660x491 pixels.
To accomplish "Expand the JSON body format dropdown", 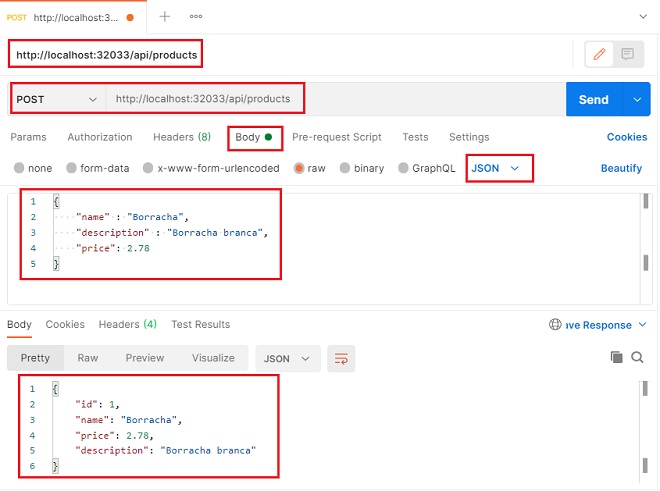I will pyautogui.click(x=497, y=169).
